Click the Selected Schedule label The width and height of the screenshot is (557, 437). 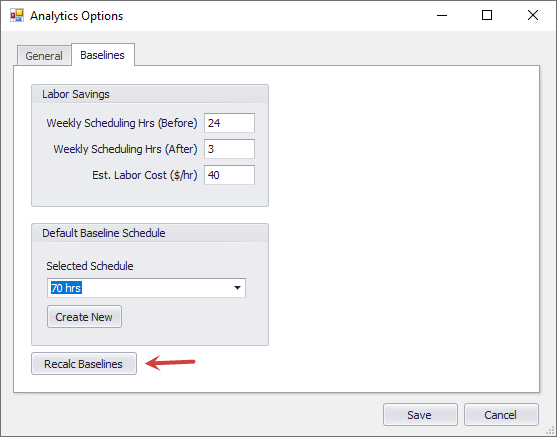(x=90, y=266)
